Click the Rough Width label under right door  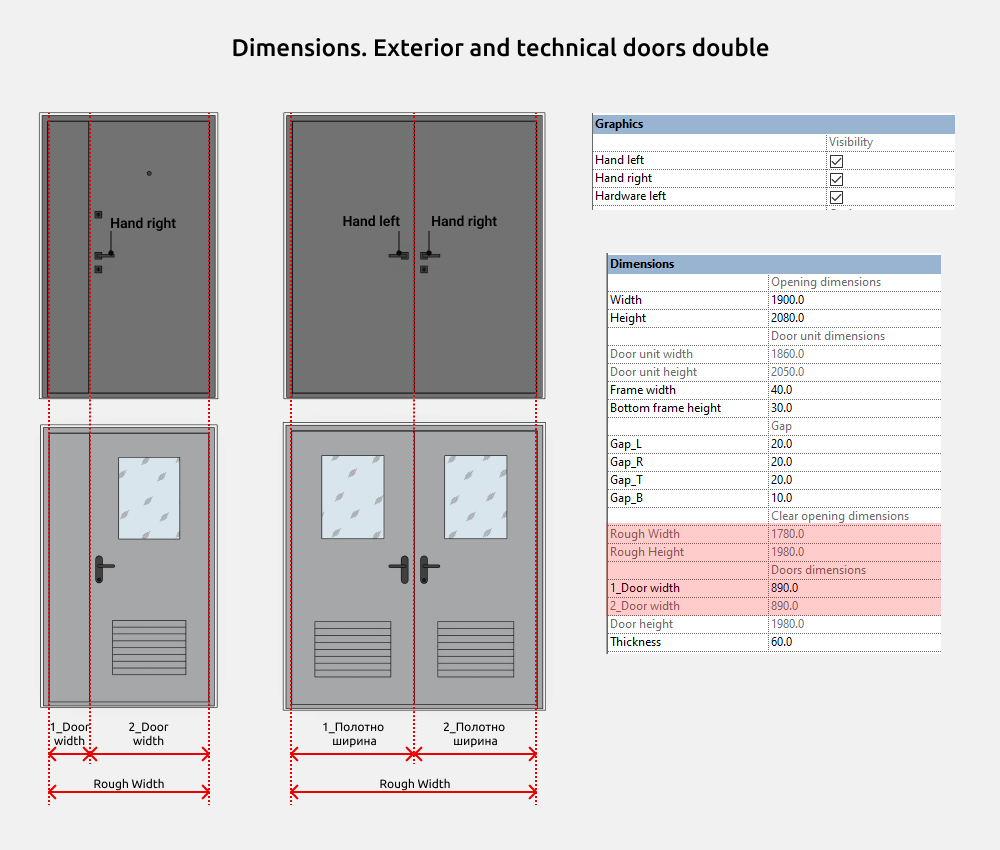(x=415, y=784)
